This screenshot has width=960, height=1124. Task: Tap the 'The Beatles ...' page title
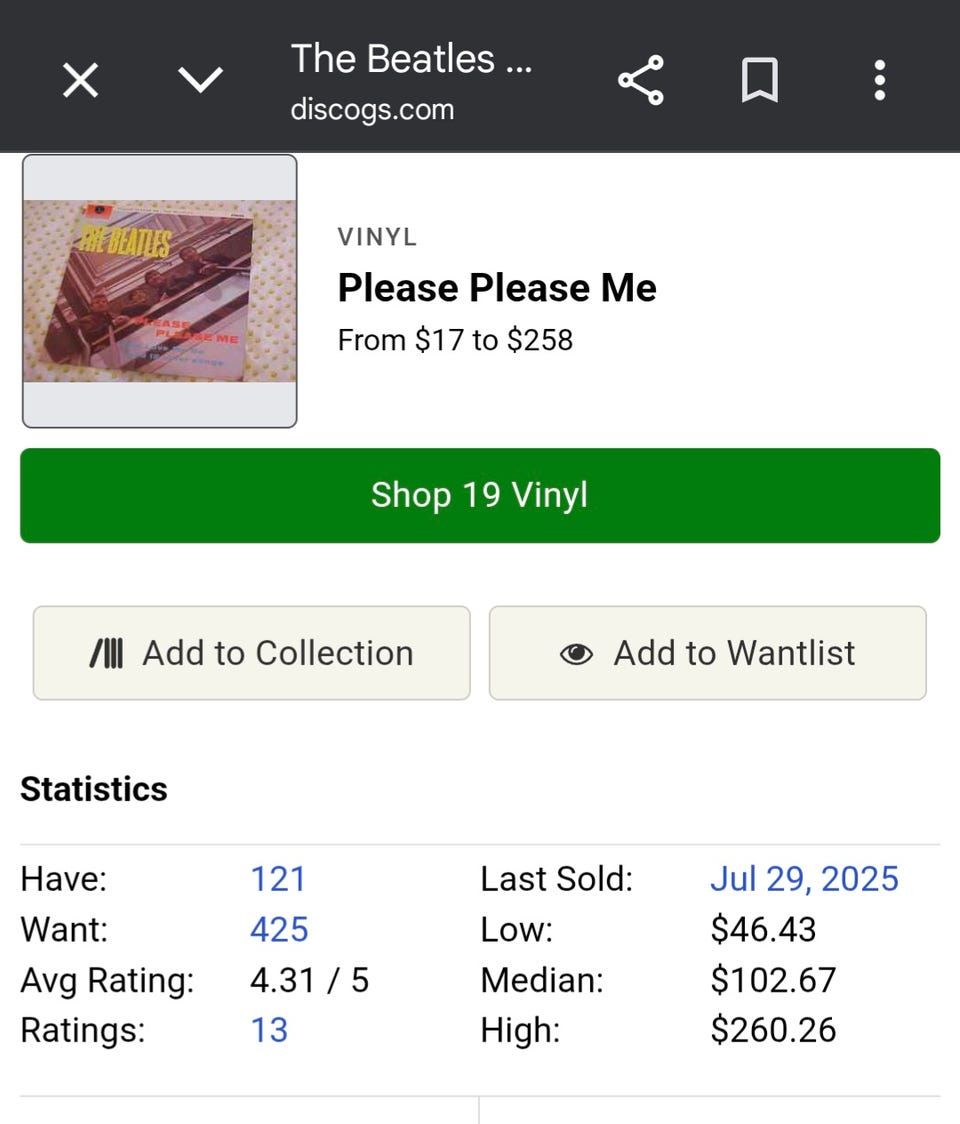(x=411, y=60)
